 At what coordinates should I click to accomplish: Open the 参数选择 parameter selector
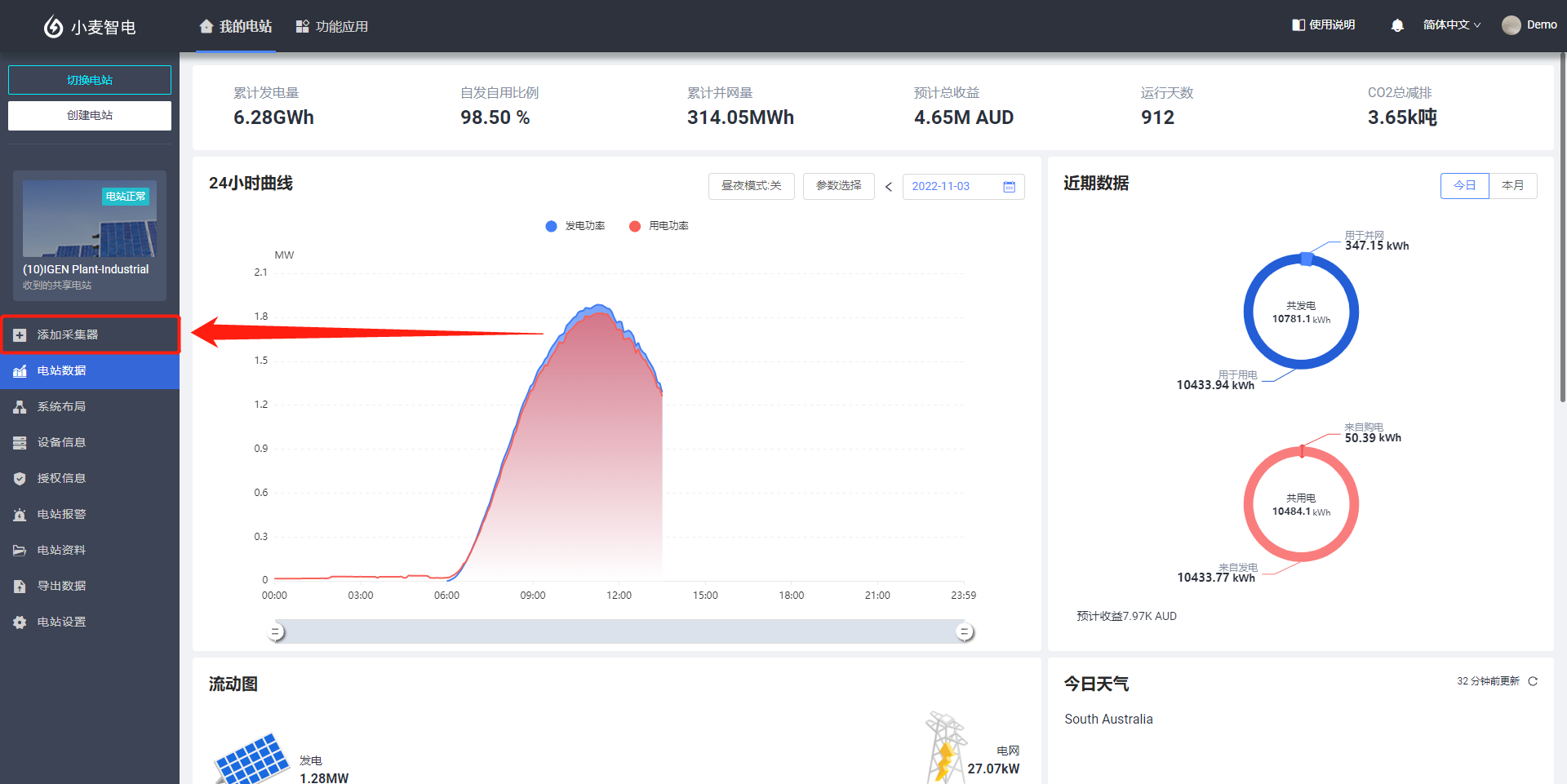click(838, 186)
